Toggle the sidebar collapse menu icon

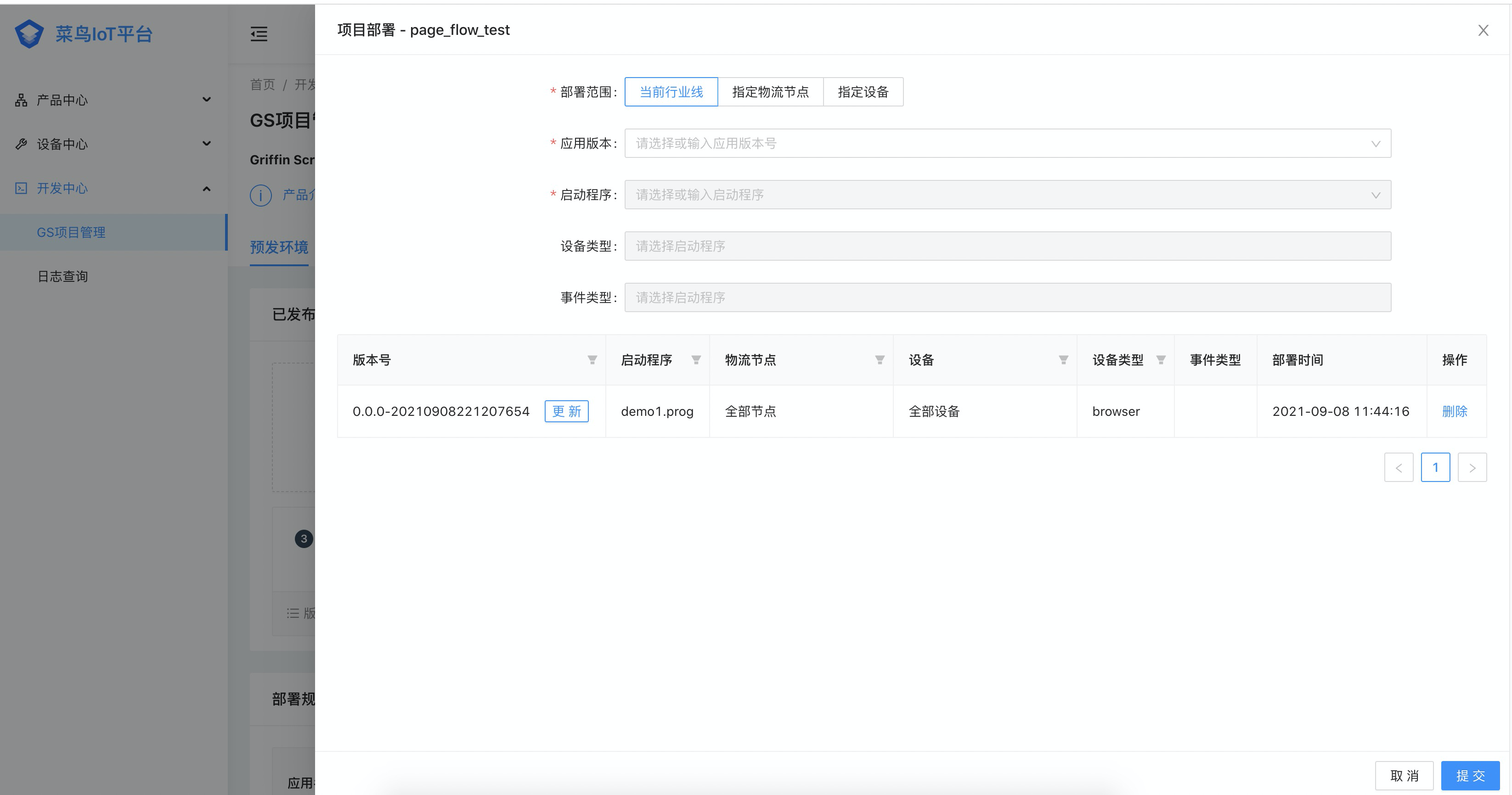pos(259,34)
